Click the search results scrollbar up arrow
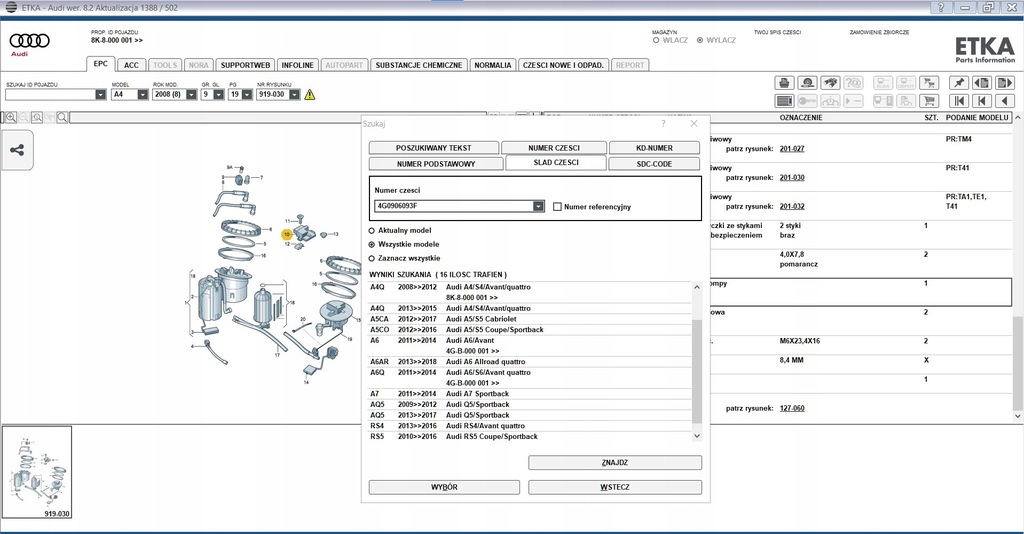 [x=697, y=287]
